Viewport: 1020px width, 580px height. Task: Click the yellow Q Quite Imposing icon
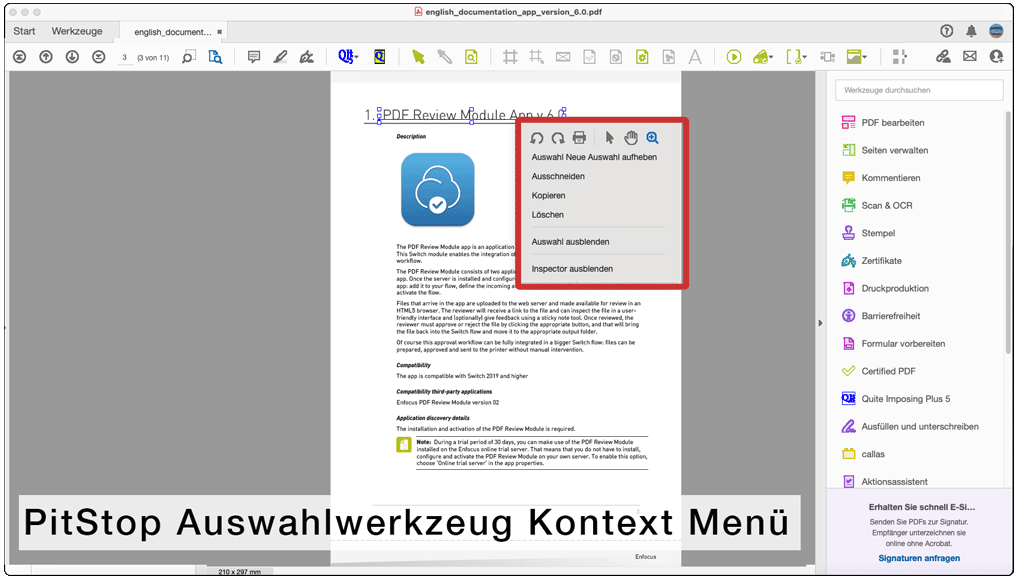pos(379,57)
